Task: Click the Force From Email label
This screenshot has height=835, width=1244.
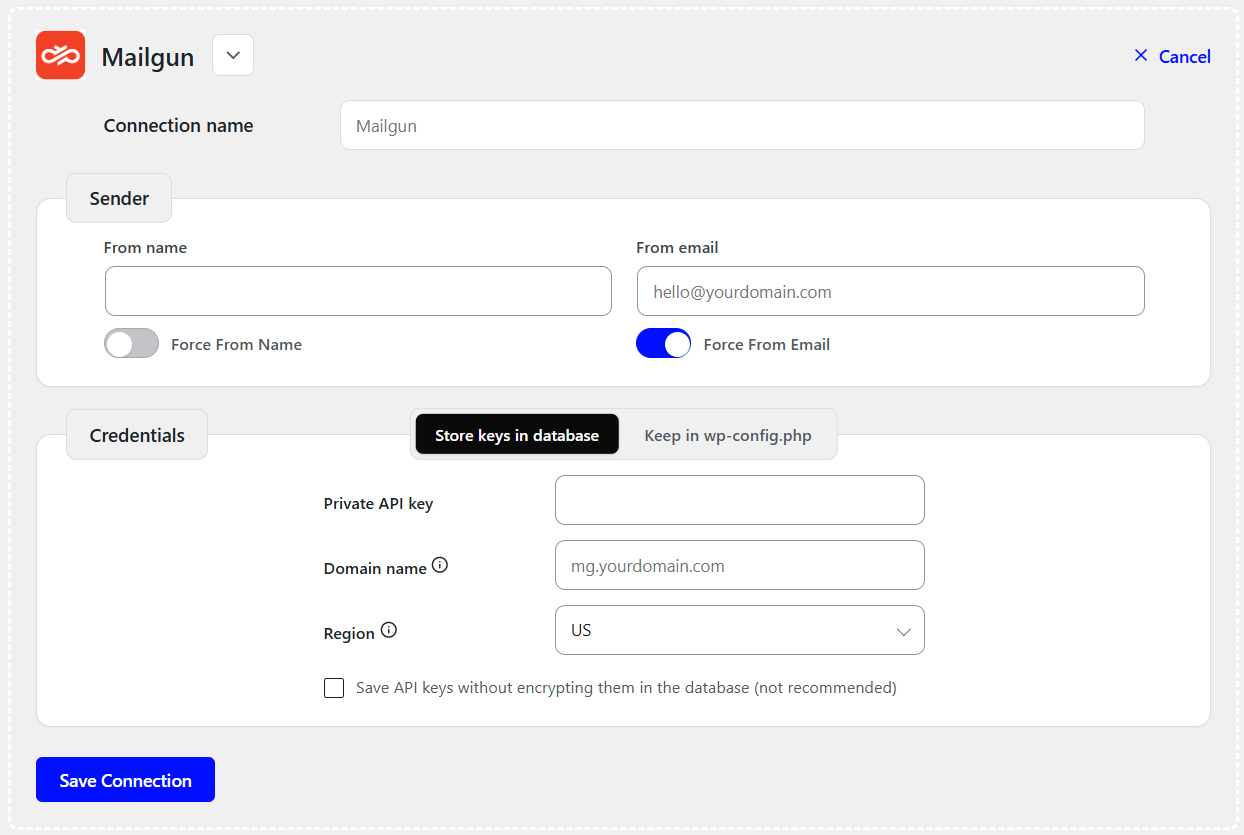Action: click(x=767, y=344)
